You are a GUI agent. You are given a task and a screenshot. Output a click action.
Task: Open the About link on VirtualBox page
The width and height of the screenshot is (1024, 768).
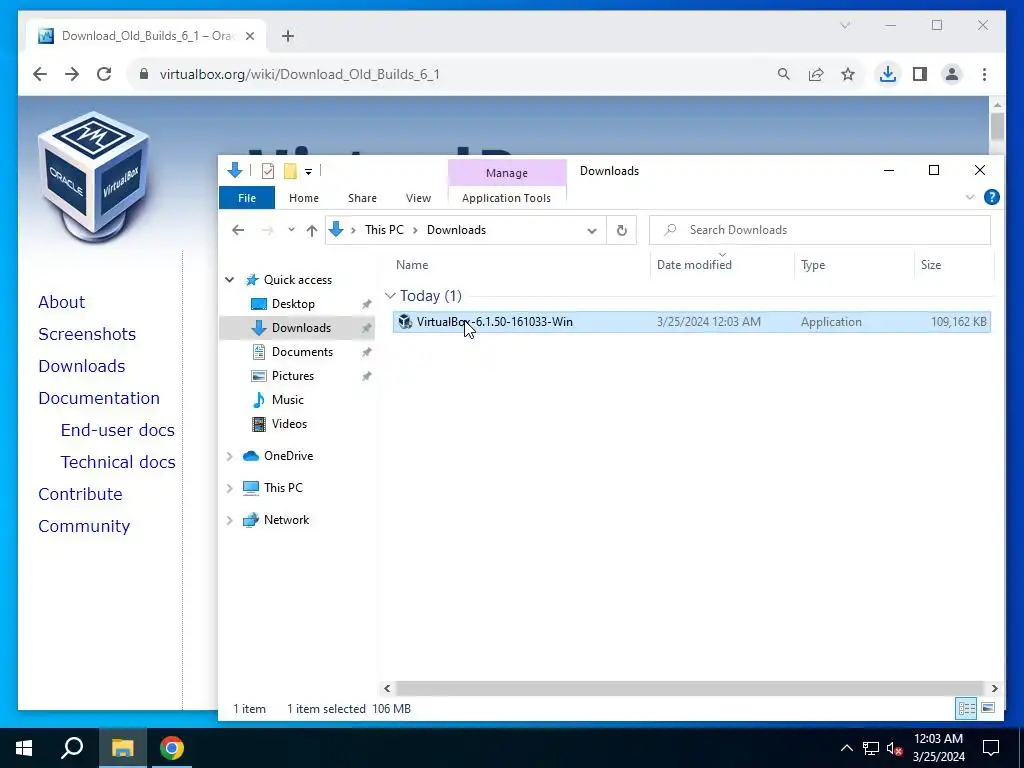(61, 302)
